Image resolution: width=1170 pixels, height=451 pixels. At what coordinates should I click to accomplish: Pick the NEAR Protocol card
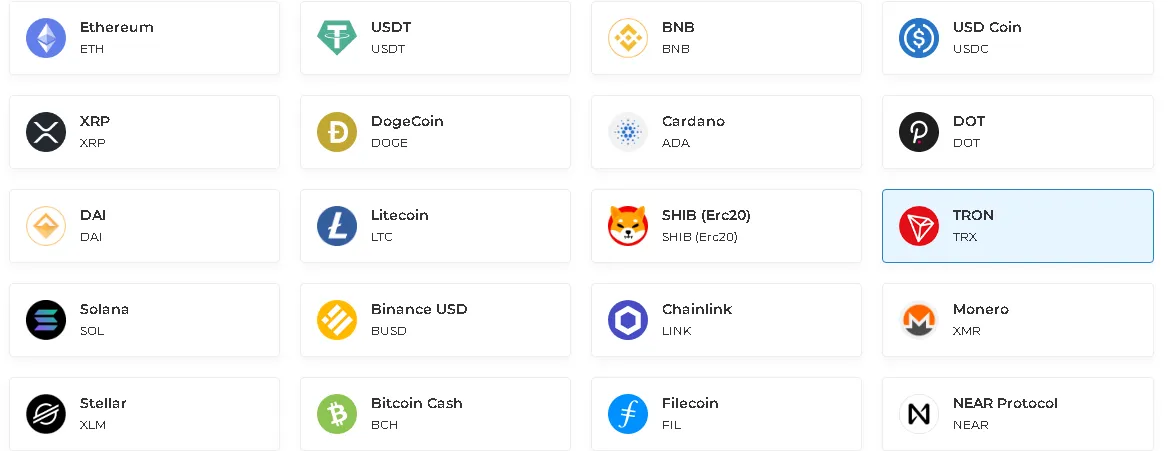tap(1018, 414)
